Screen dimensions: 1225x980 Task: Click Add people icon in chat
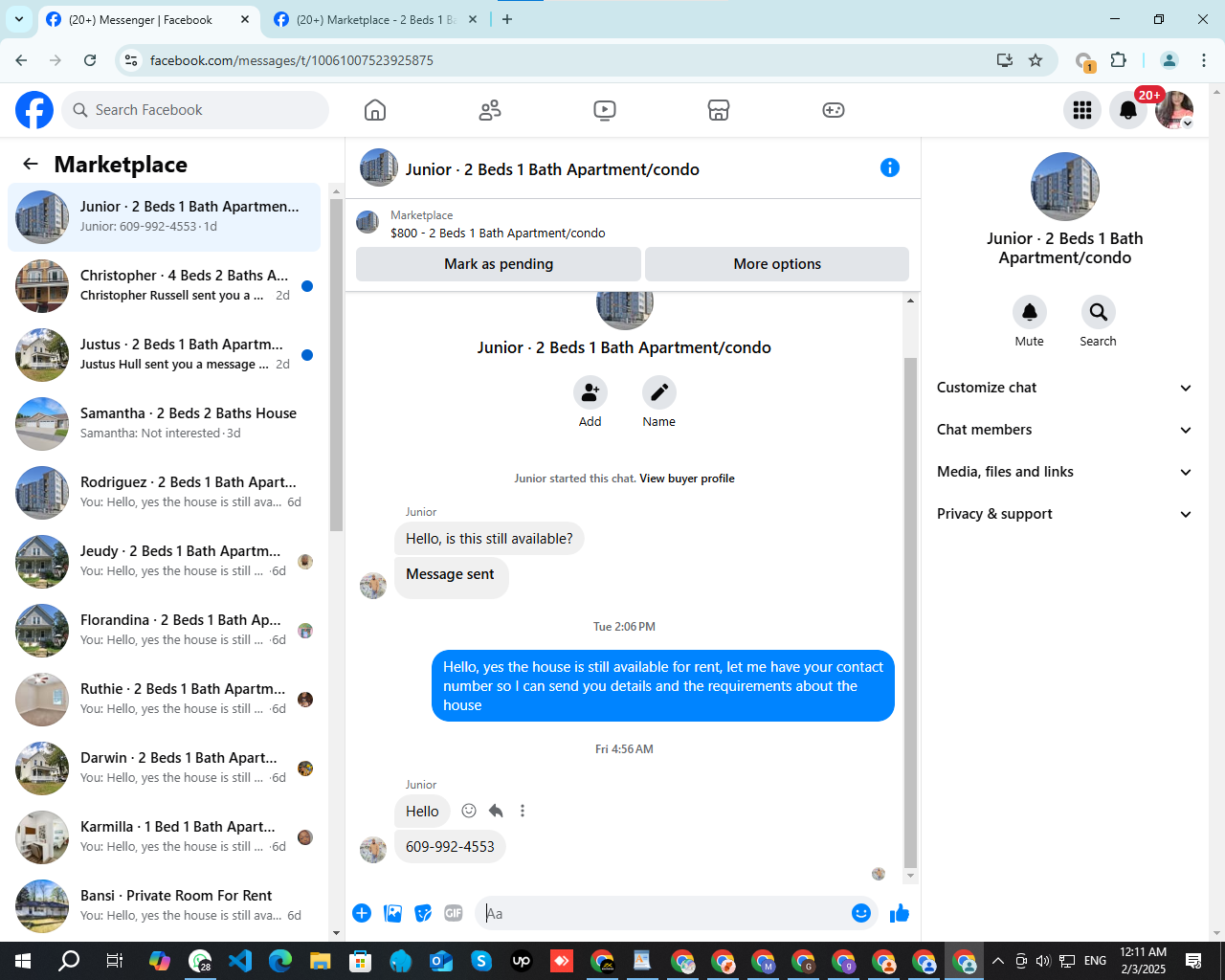(590, 392)
